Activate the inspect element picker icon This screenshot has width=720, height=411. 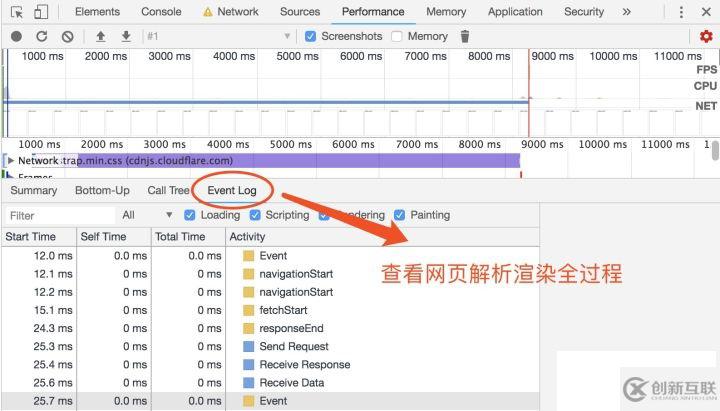point(17,12)
